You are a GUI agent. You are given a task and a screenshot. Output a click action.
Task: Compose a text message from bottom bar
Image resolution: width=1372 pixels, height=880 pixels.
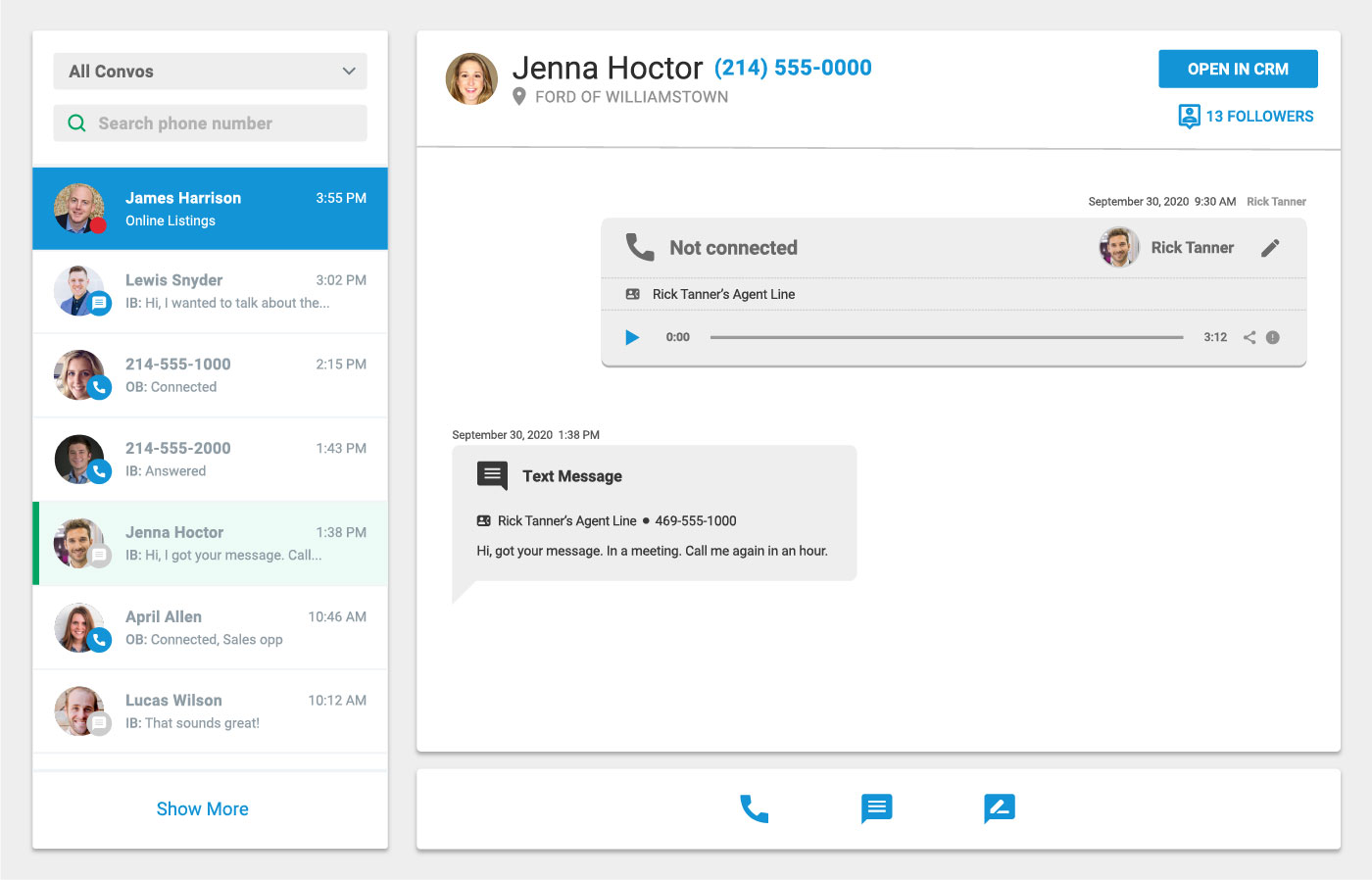point(876,808)
